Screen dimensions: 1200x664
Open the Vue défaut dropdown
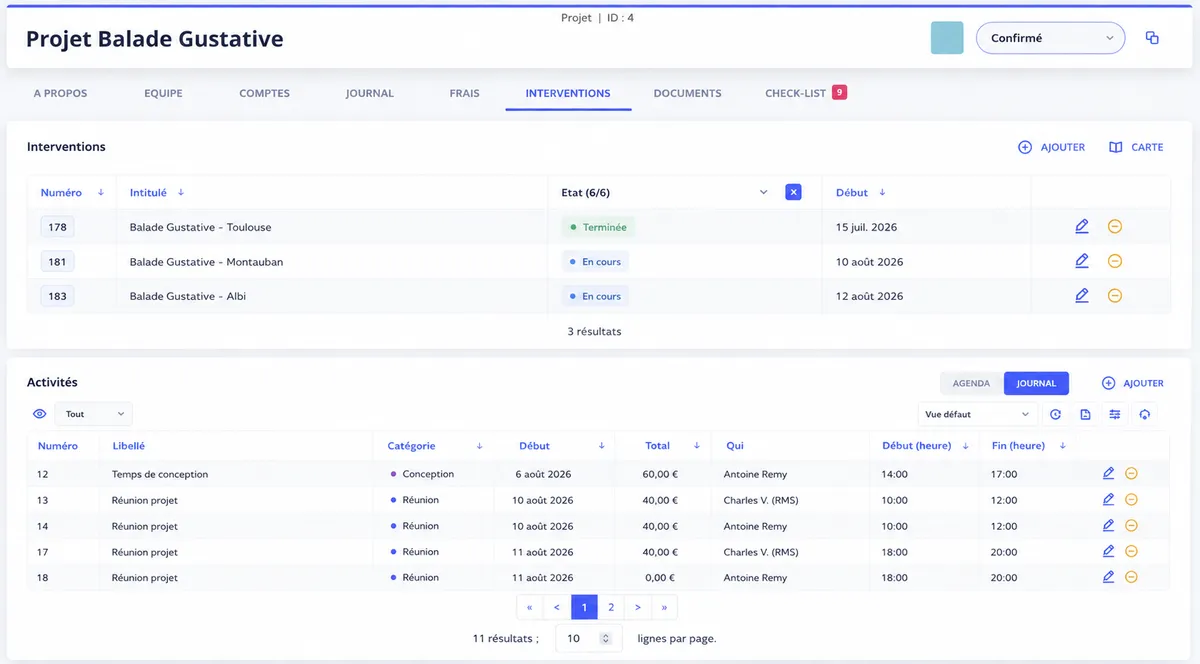tap(977, 414)
